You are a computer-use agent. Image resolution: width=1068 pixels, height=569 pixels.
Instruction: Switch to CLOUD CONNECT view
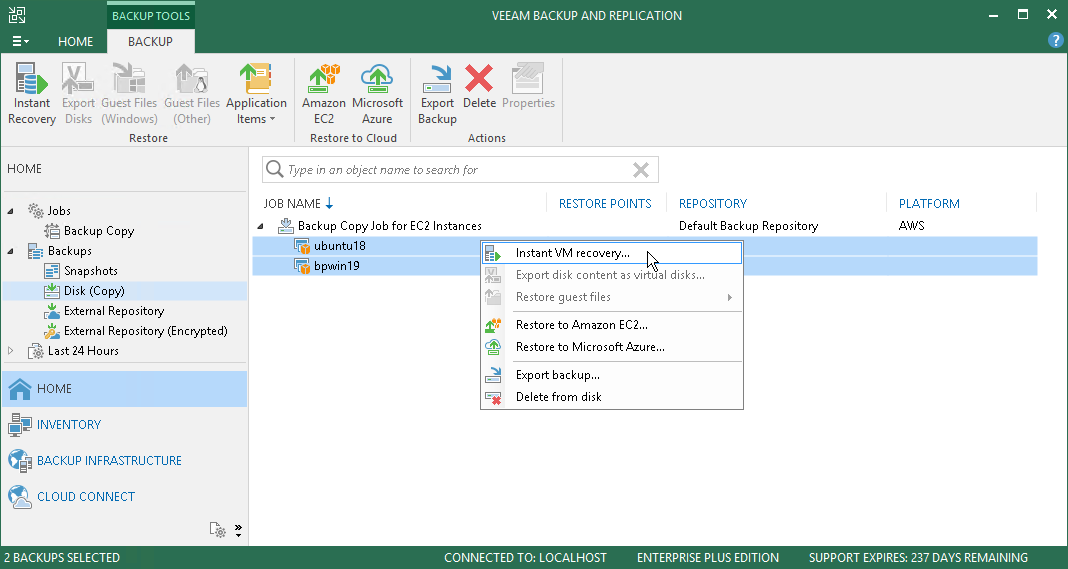click(125, 497)
